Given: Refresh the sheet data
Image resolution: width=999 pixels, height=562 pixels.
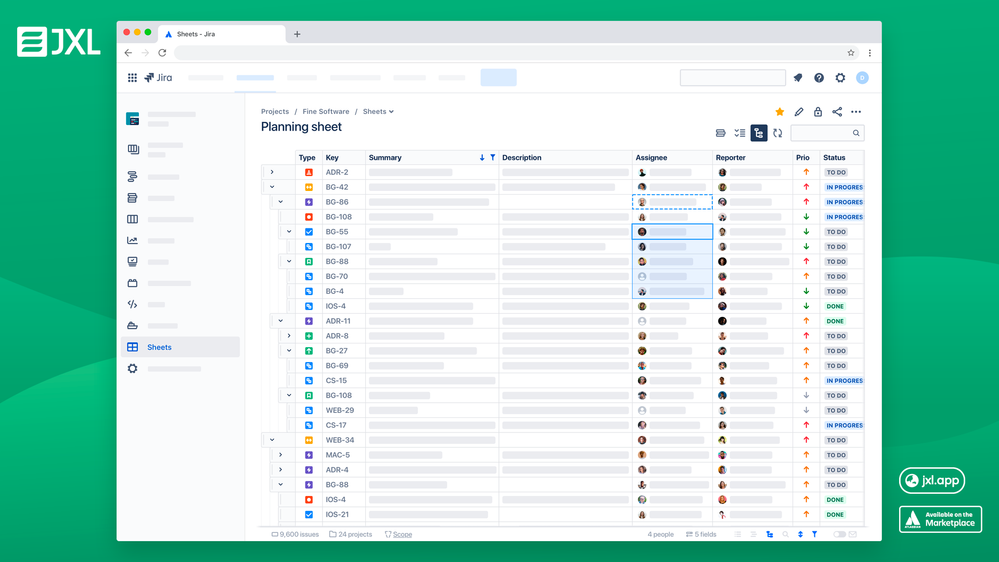Looking at the screenshot, I should coord(778,133).
